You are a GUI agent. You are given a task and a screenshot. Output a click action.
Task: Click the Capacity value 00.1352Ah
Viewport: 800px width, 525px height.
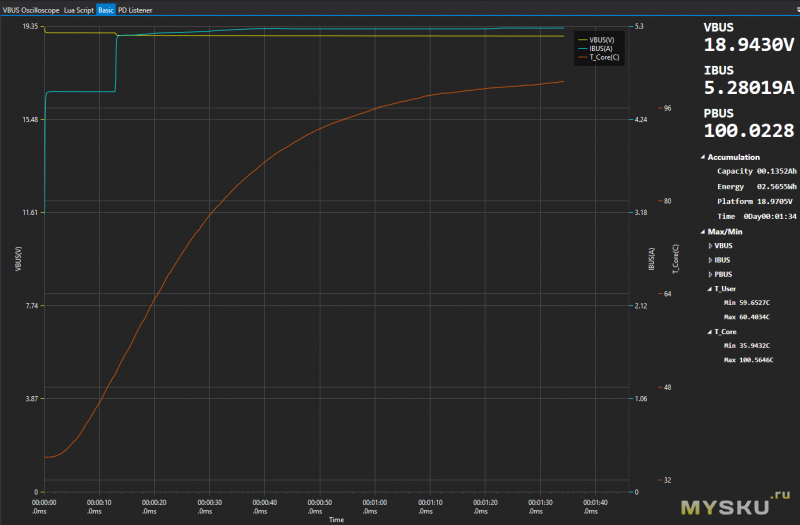(776, 171)
